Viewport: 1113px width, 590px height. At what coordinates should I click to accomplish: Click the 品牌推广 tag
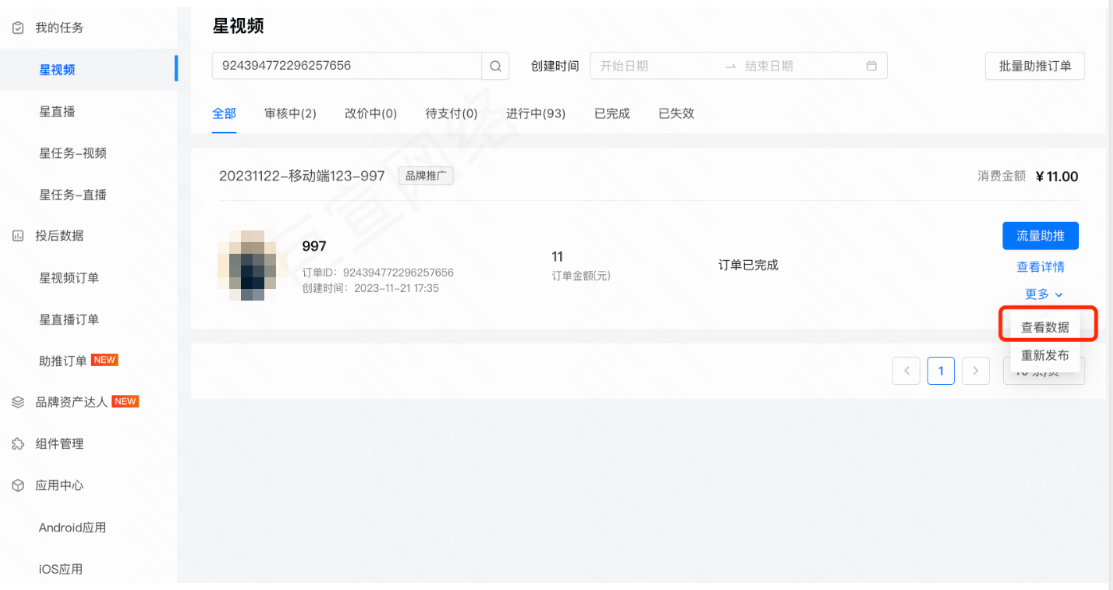click(x=426, y=176)
